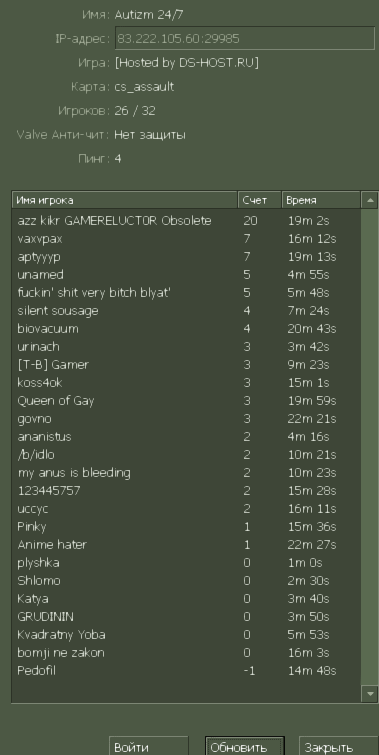Select the Anime hater player row

click(x=186, y=545)
